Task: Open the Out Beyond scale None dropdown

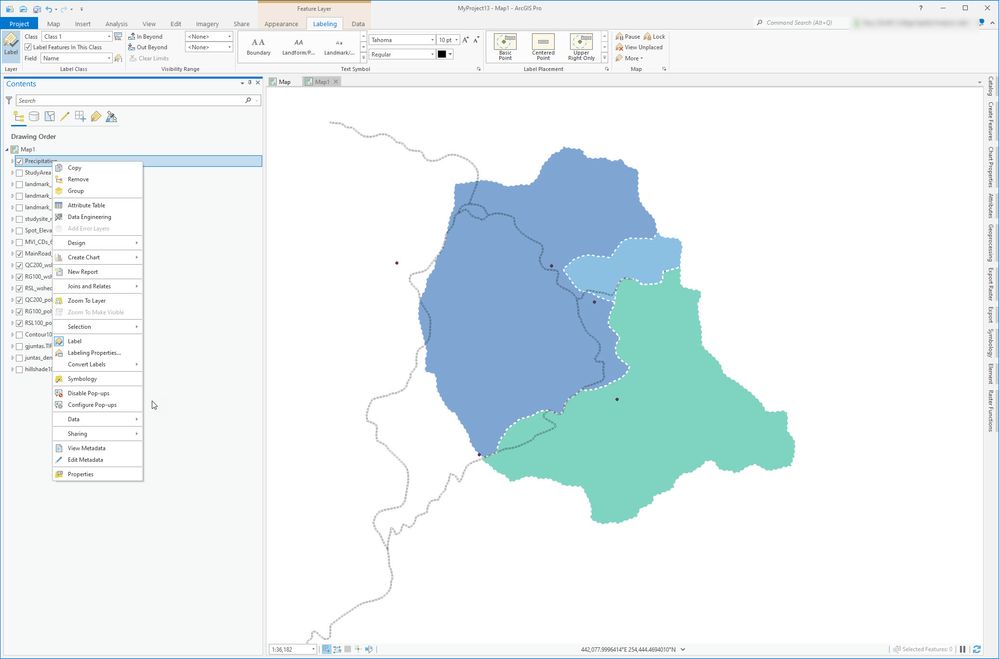Action: click(x=229, y=47)
